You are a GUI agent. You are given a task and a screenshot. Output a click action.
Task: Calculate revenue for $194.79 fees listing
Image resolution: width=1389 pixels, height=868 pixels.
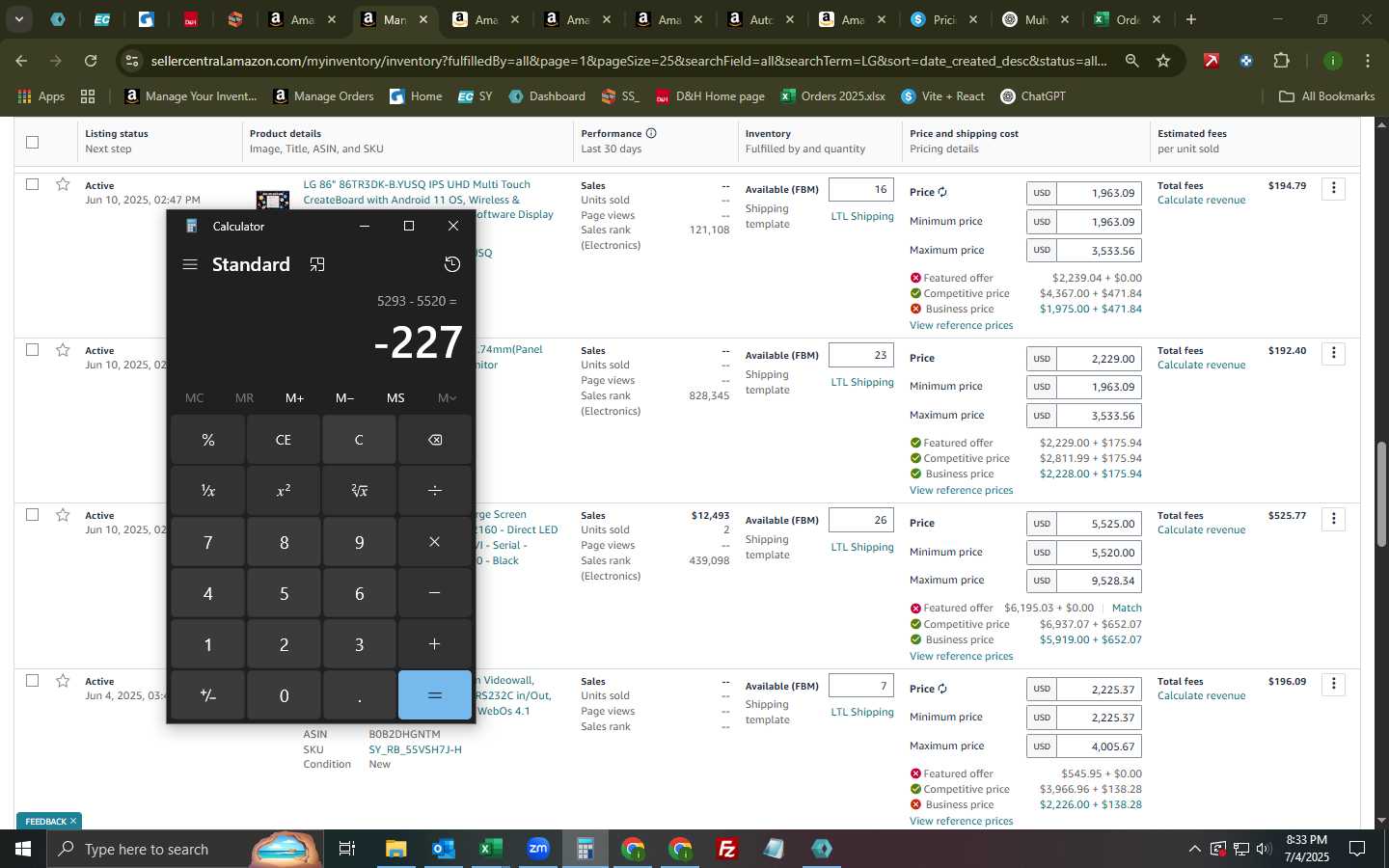(1201, 200)
